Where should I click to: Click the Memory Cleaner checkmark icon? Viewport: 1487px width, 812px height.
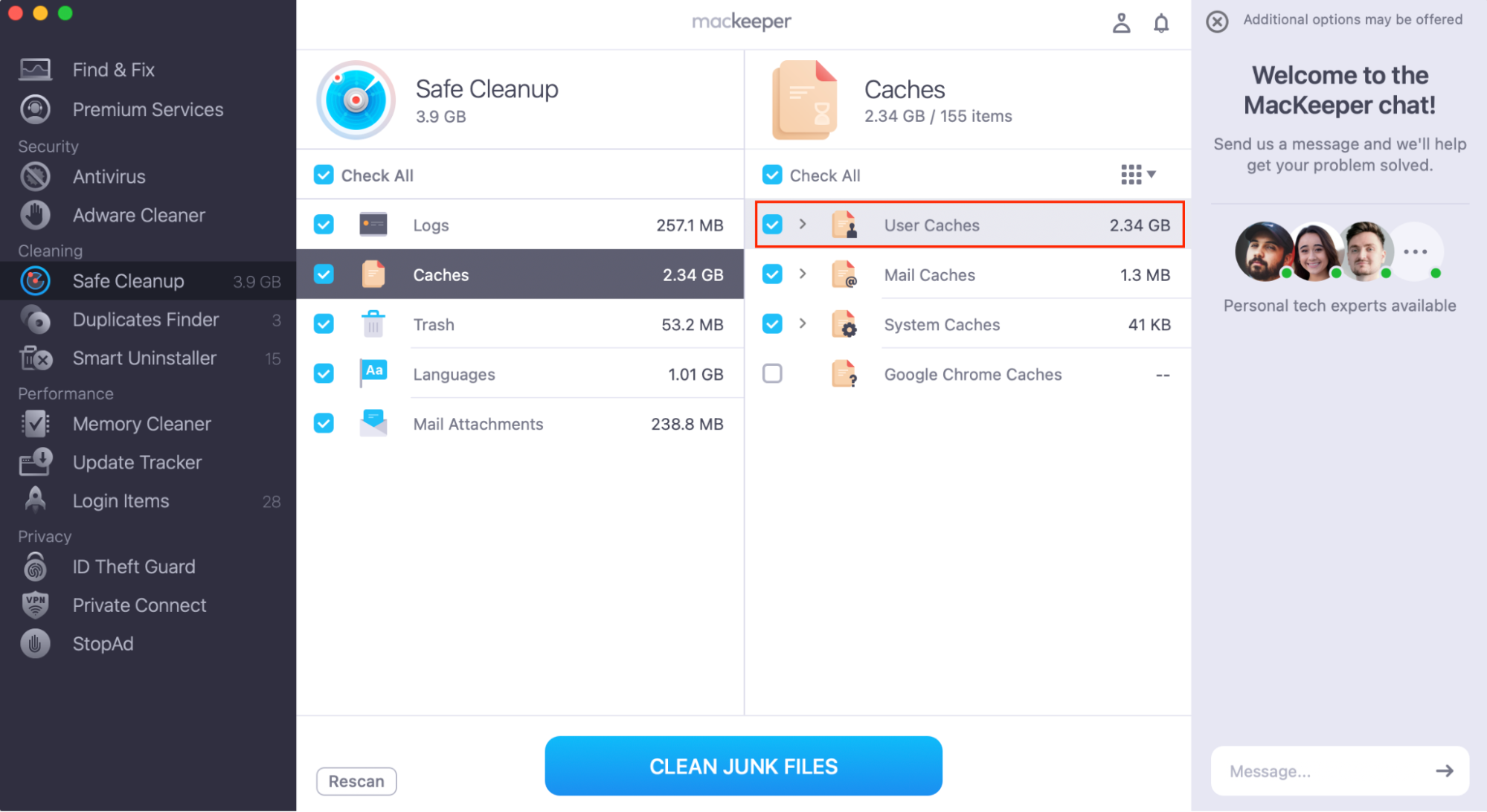click(34, 424)
